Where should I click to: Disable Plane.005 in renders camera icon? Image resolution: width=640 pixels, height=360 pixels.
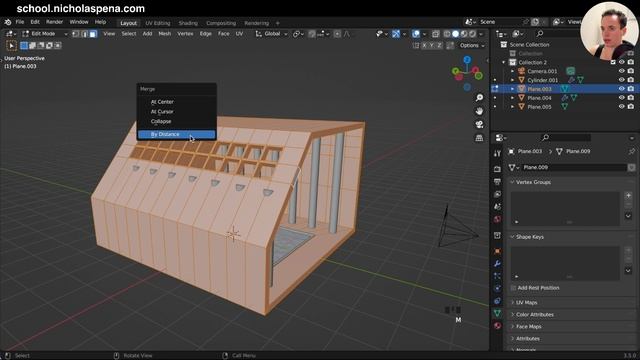631,107
